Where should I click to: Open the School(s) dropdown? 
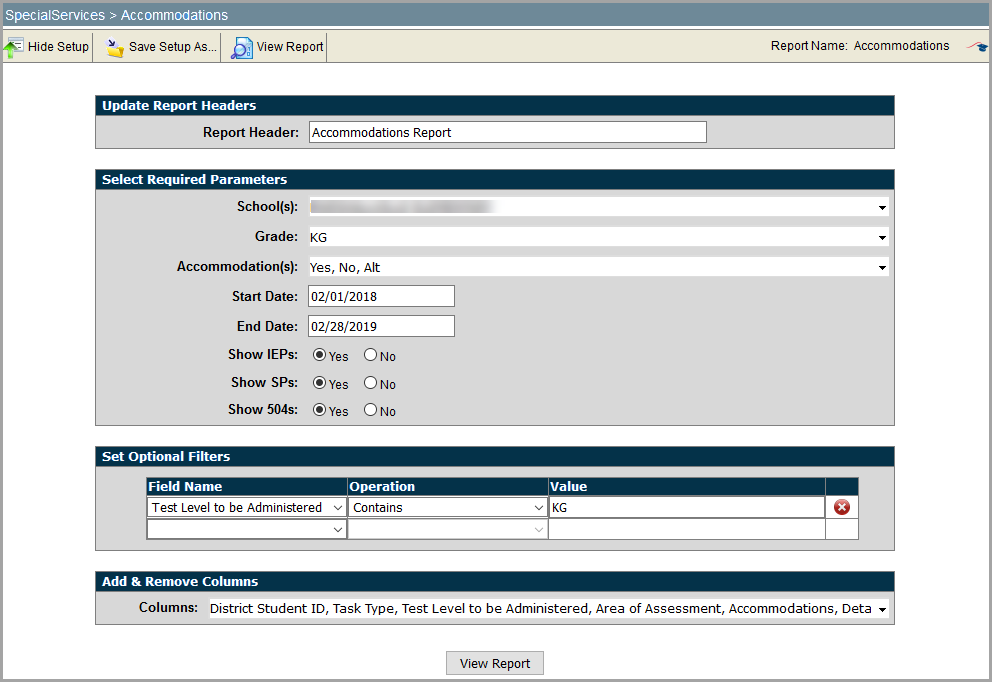[x=598, y=207]
